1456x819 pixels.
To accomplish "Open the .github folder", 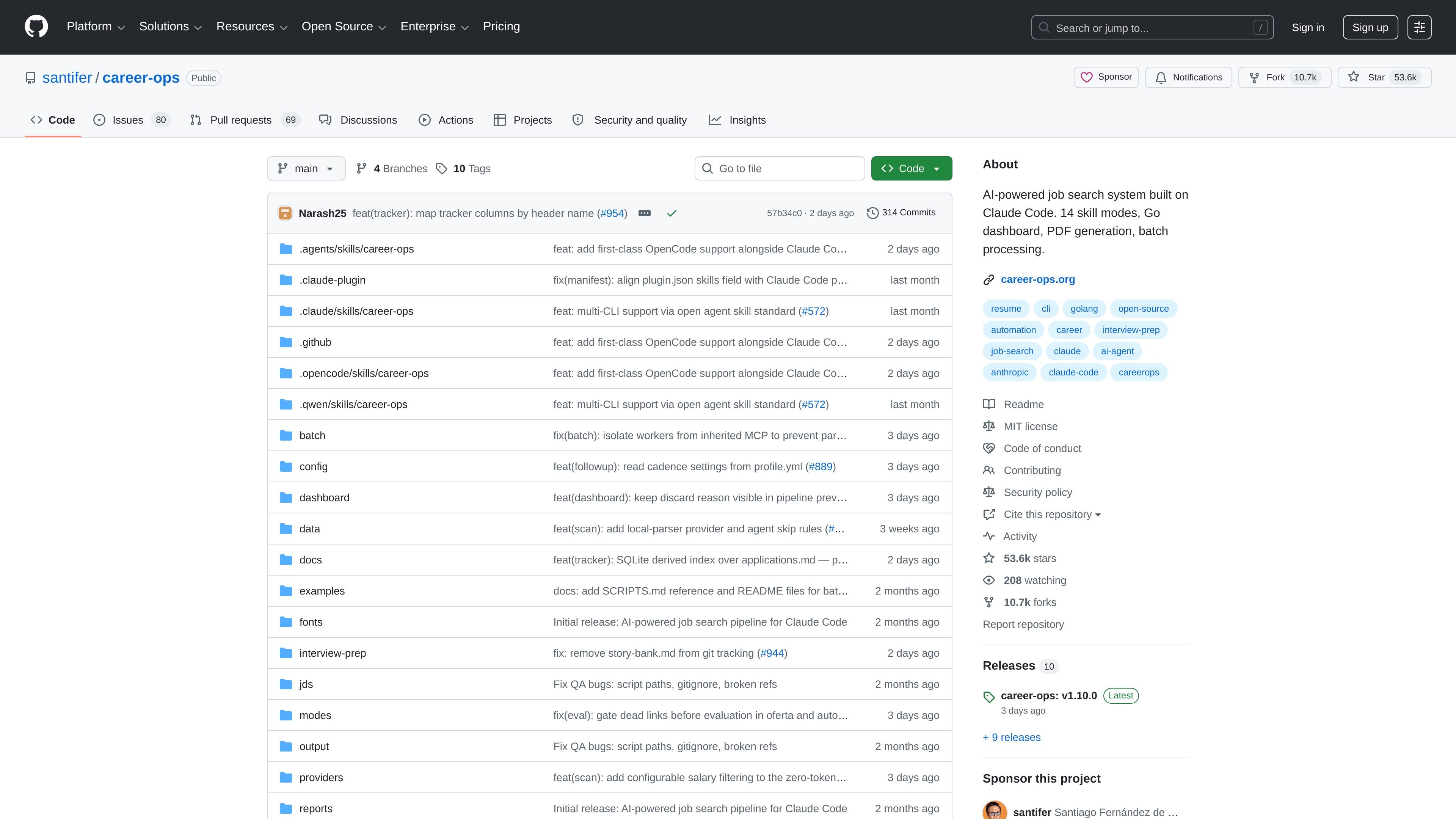I will [315, 342].
